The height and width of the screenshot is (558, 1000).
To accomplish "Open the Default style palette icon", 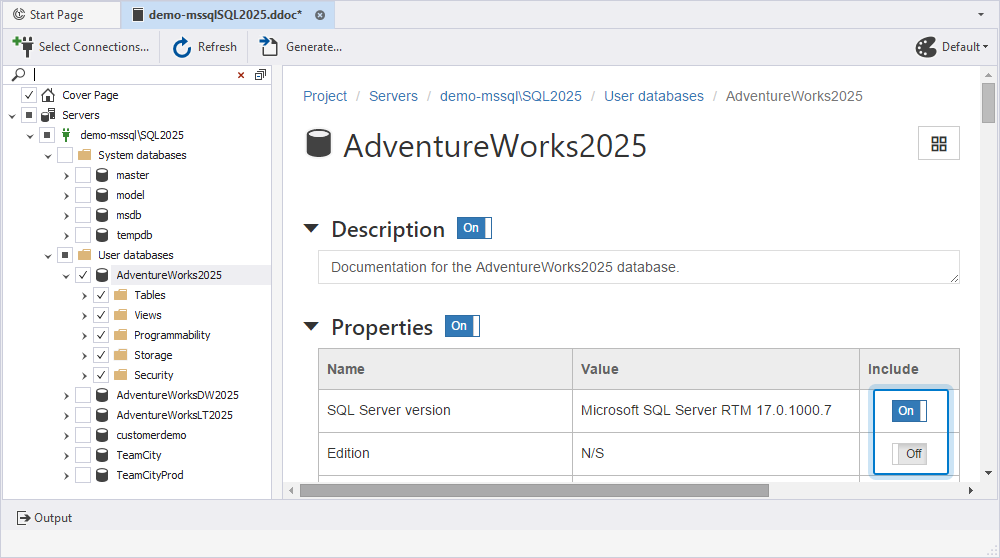I will point(926,47).
